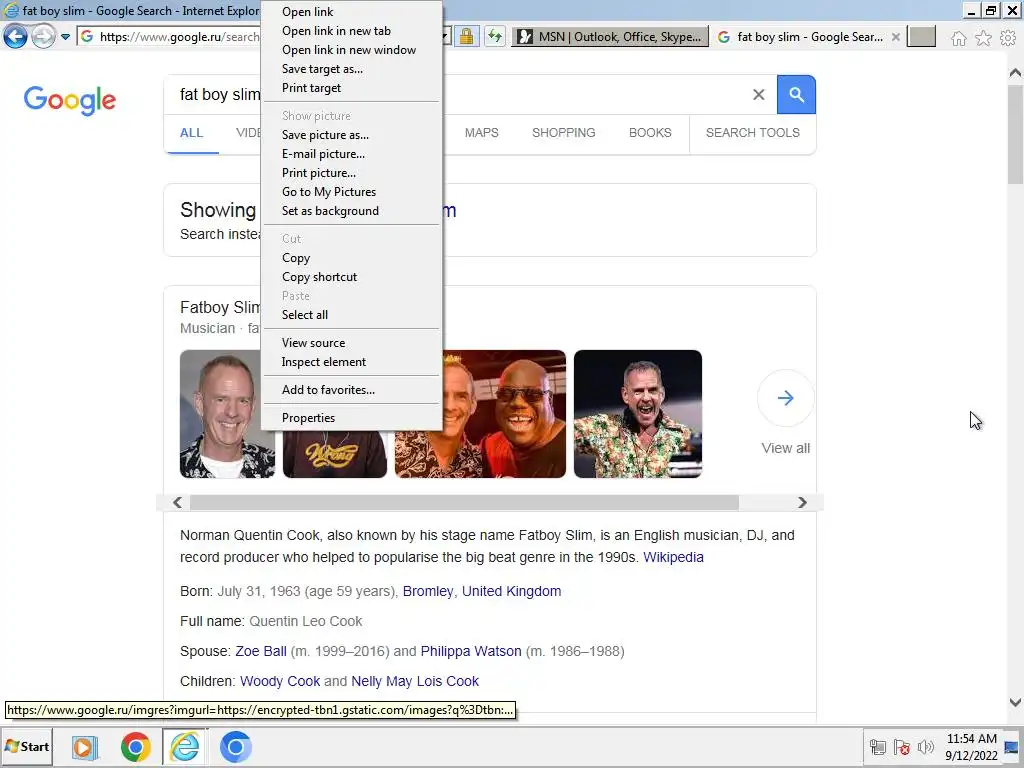Open the Tools gear icon

(x=1008, y=39)
